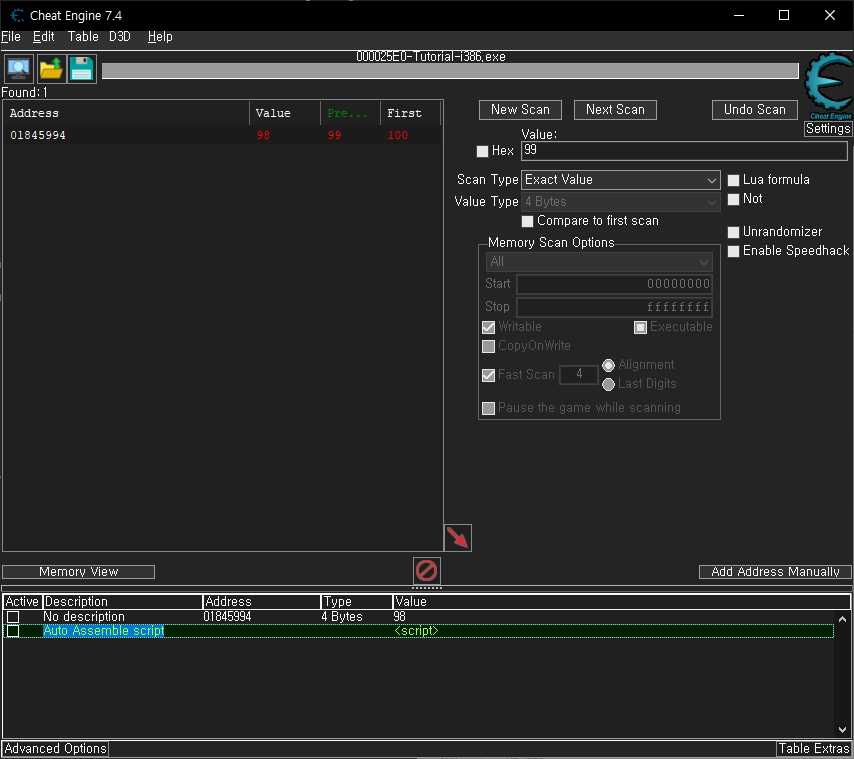This screenshot has width=854, height=759.
Task: Enable the Lua formula checkbox
Action: coord(734,180)
